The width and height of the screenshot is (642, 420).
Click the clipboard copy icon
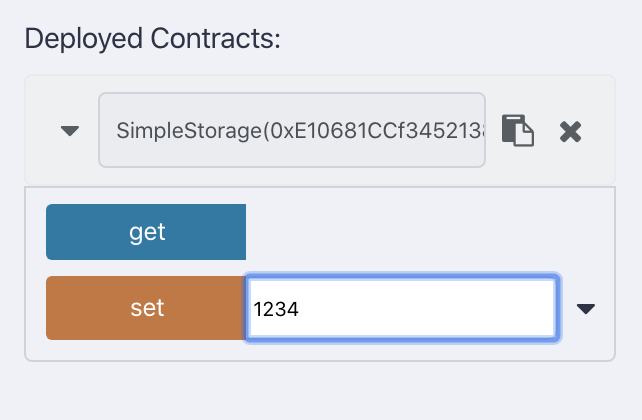(x=517, y=131)
